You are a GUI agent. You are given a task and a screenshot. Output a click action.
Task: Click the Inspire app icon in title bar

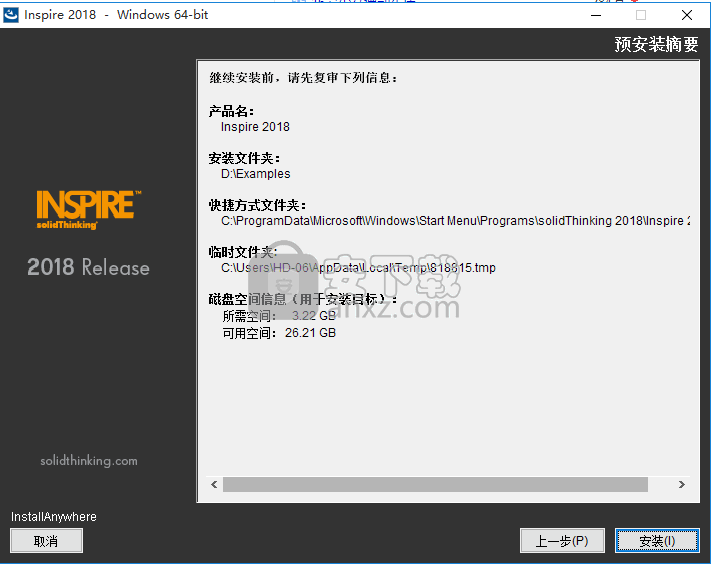click(11, 15)
